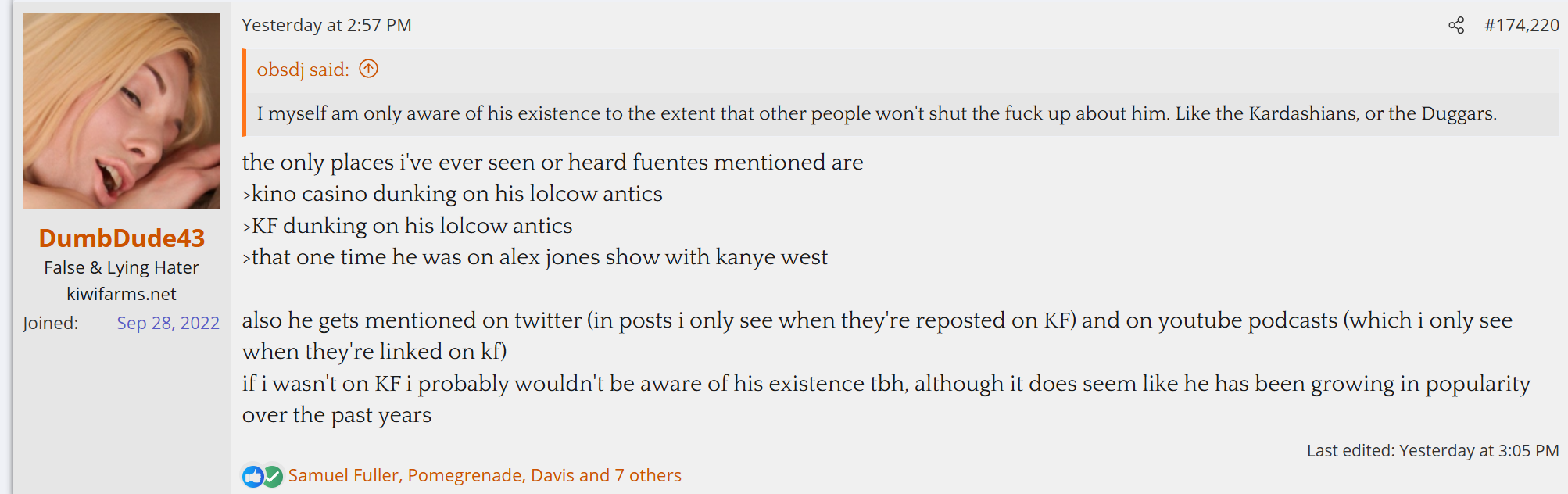Open the DumbDude43 username profile link
Viewport: 1568px width, 494px height.
122,238
